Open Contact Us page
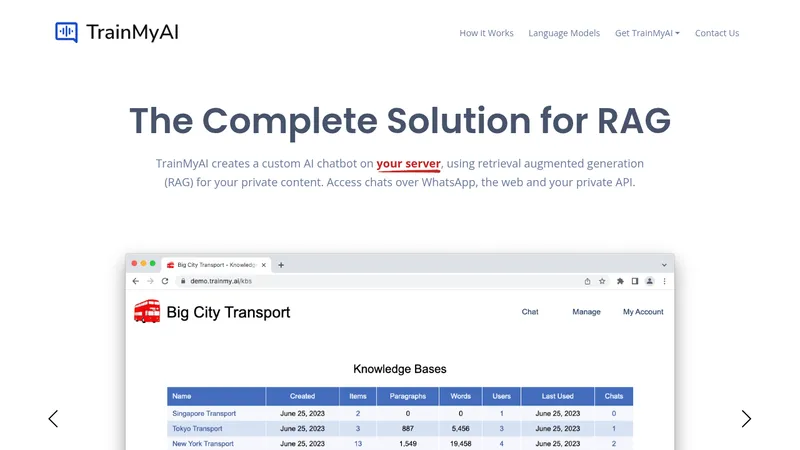 click(717, 33)
